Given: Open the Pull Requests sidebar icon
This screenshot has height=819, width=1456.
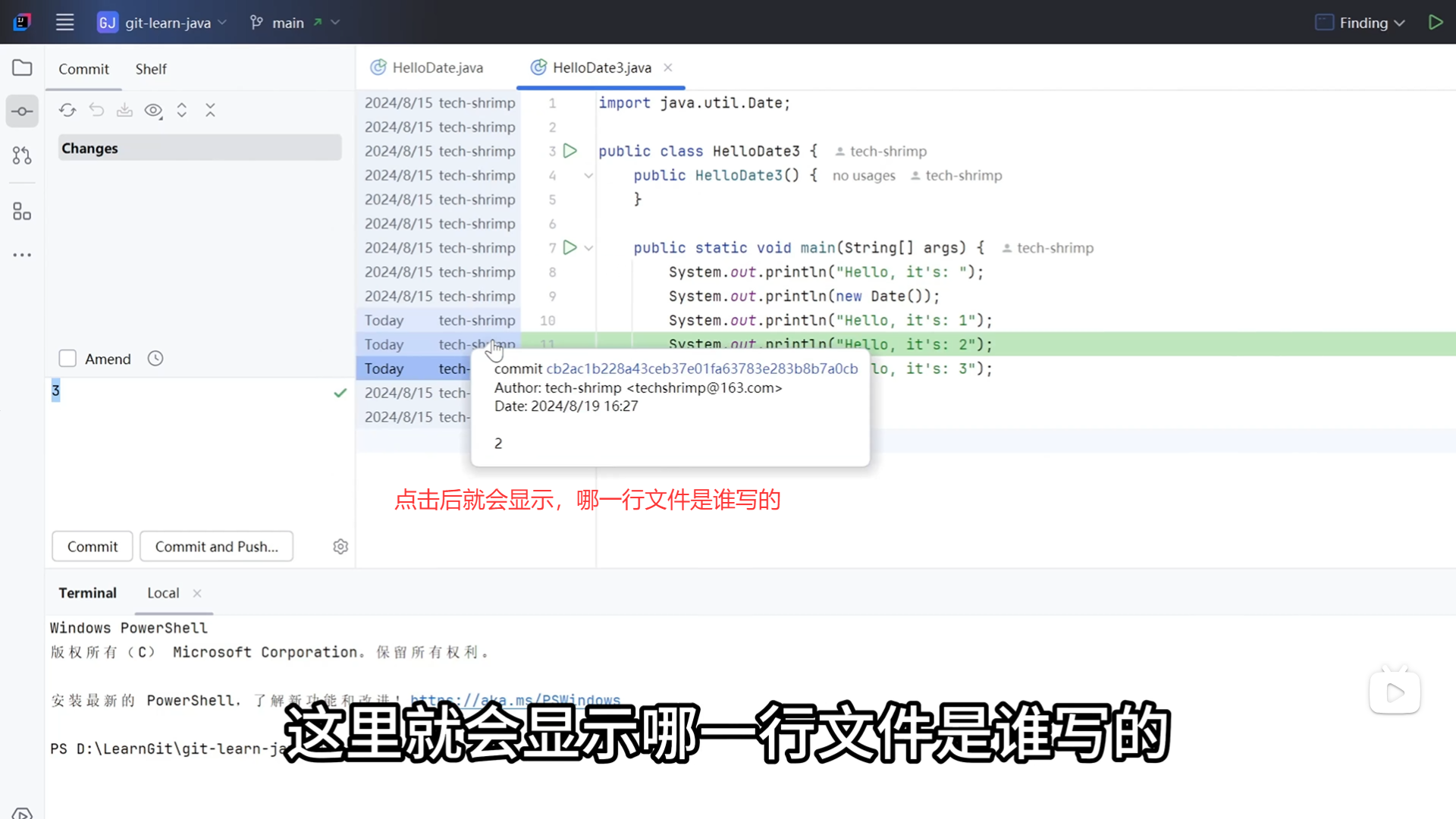Looking at the screenshot, I should pos(22,155).
